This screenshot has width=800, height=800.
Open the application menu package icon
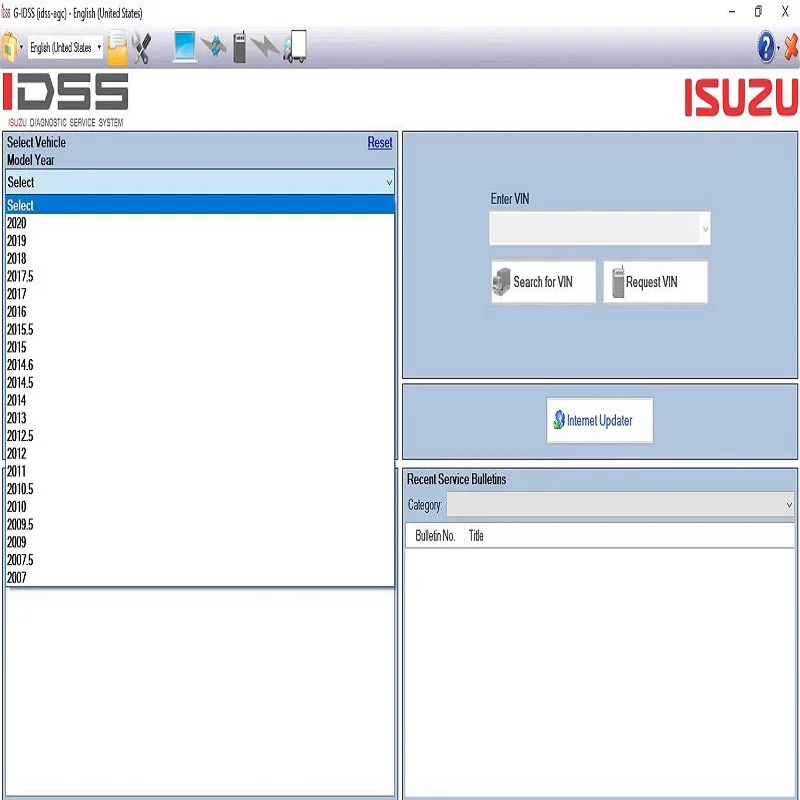tap(10, 47)
